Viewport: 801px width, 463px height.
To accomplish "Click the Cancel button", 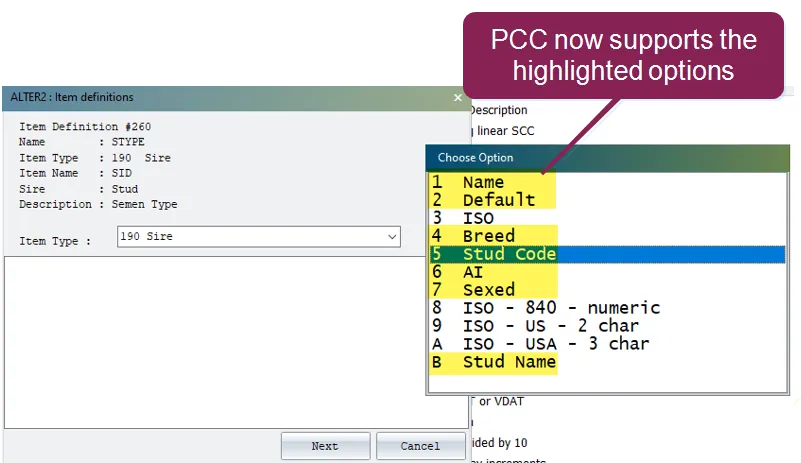I will 420,446.
